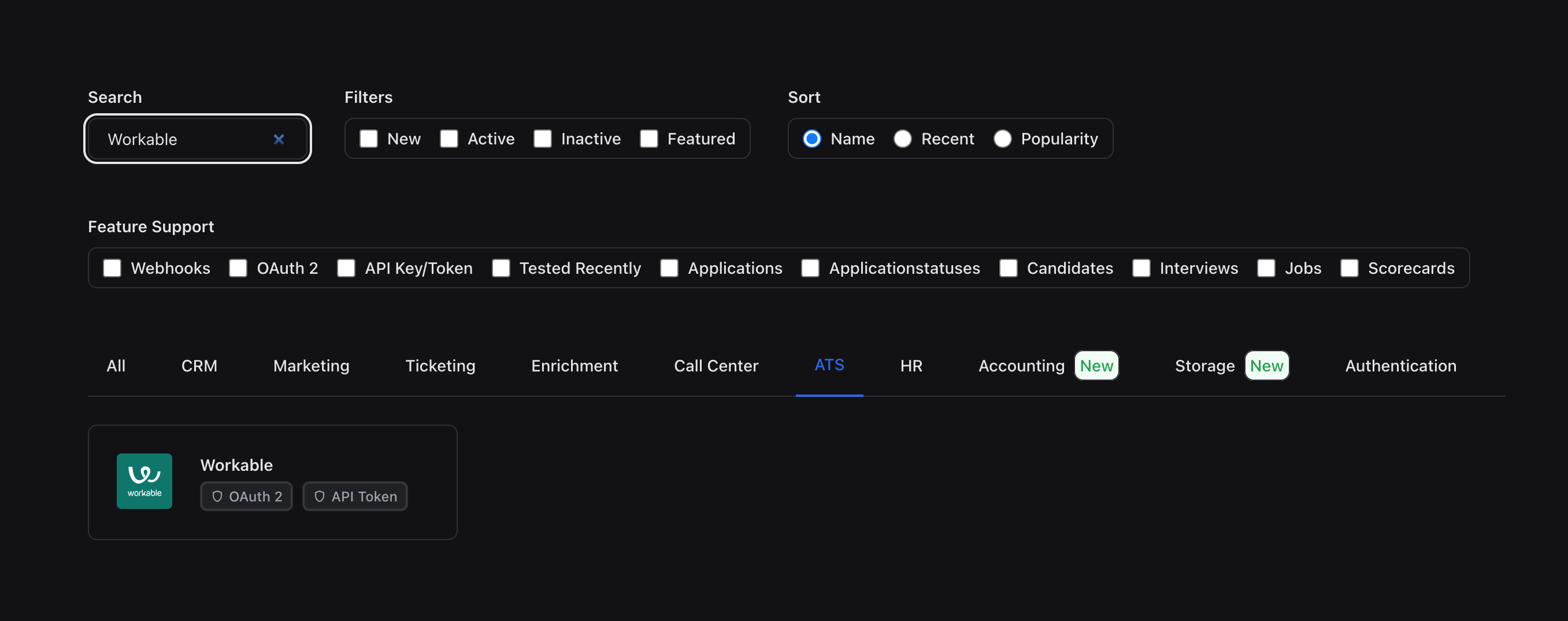The width and height of the screenshot is (1568, 621).
Task: Check the Active filter
Action: pos(449,139)
